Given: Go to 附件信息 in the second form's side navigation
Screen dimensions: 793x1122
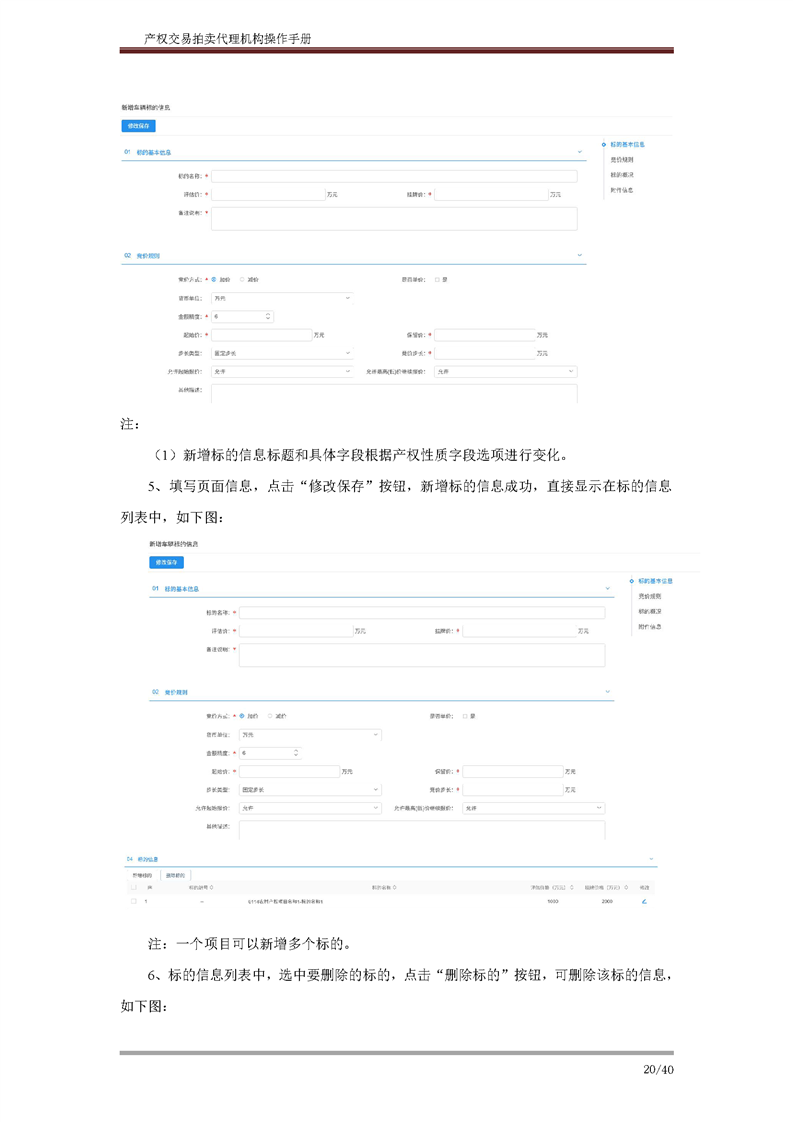Looking at the screenshot, I should point(650,626).
